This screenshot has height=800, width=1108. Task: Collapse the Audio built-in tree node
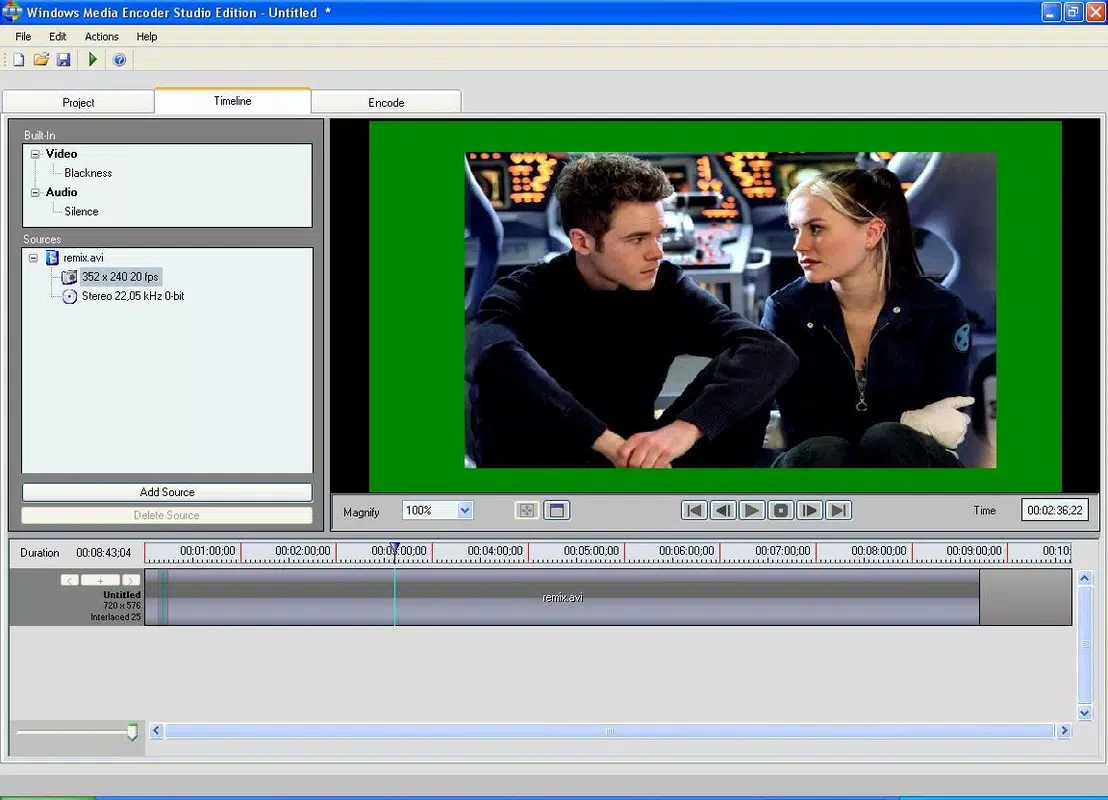tap(35, 192)
